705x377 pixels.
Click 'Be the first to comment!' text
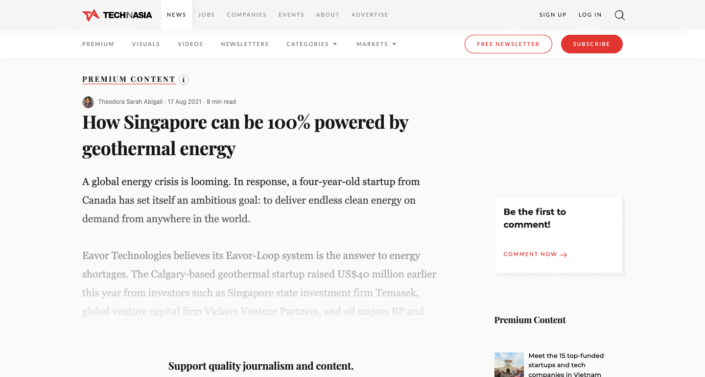coord(535,218)
